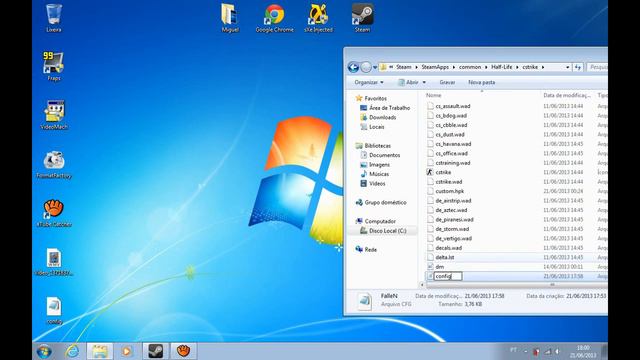Click inside the config rename text box
This screenshot has width=640, height=360.
click(448, 276)
